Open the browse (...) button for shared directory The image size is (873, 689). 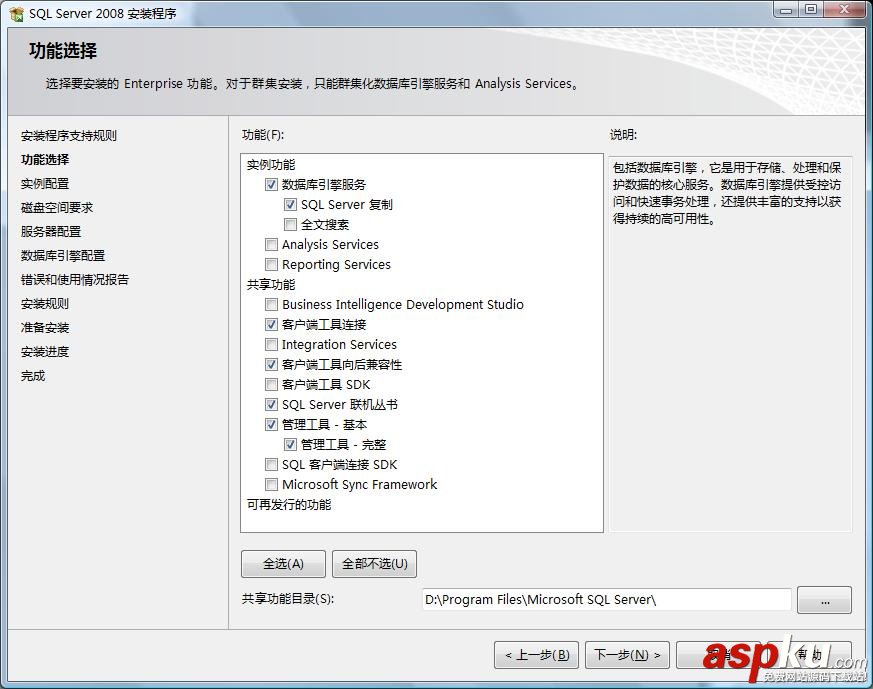[825, 600]
